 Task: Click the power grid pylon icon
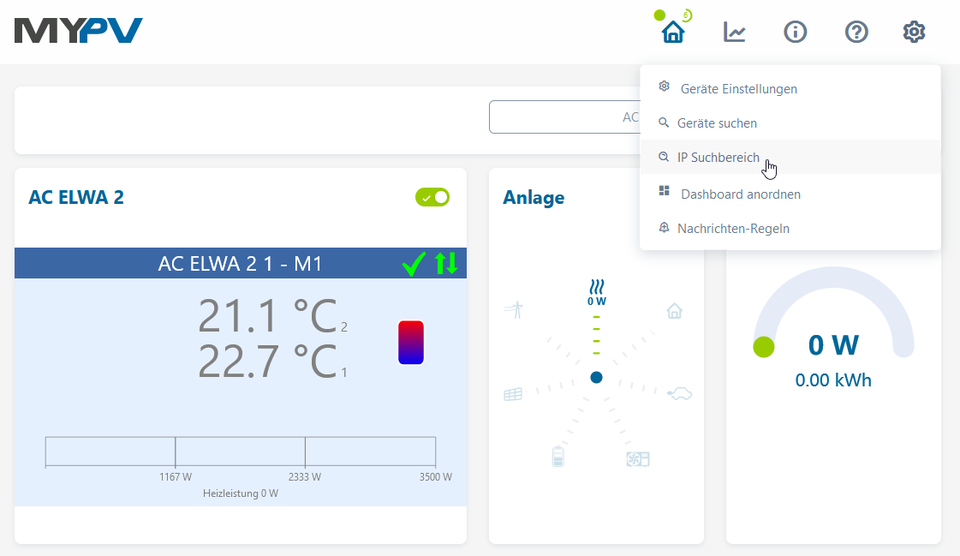(x=514, y=310)
